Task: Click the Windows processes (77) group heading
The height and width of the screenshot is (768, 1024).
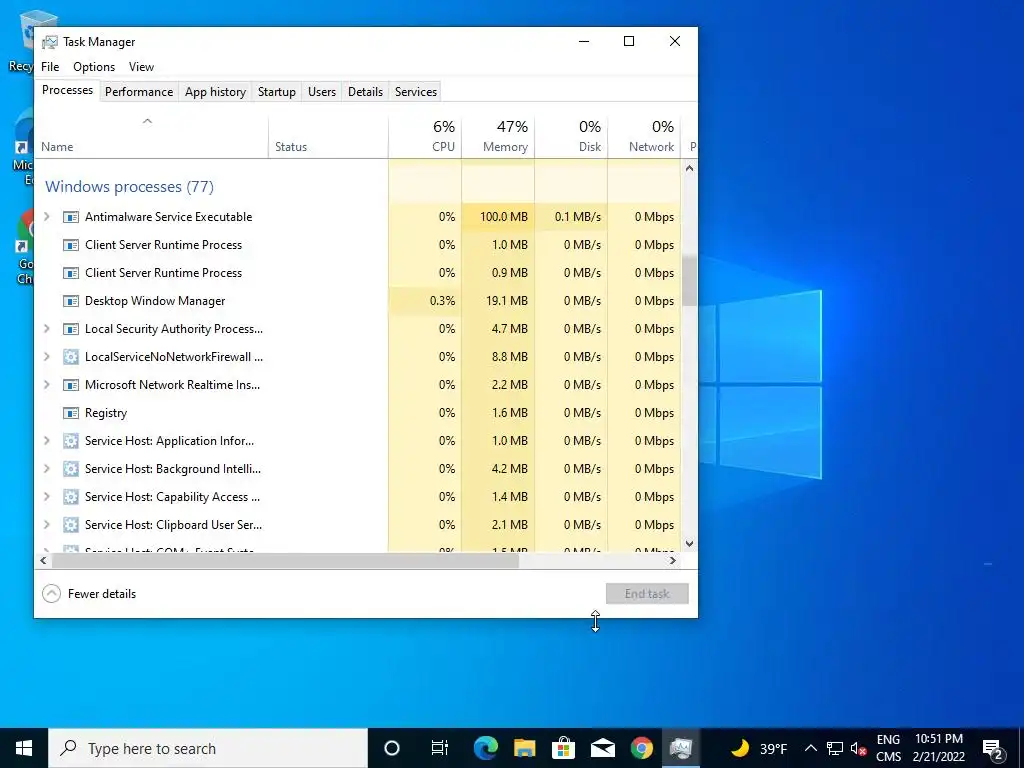Action: tap(129, 187)
